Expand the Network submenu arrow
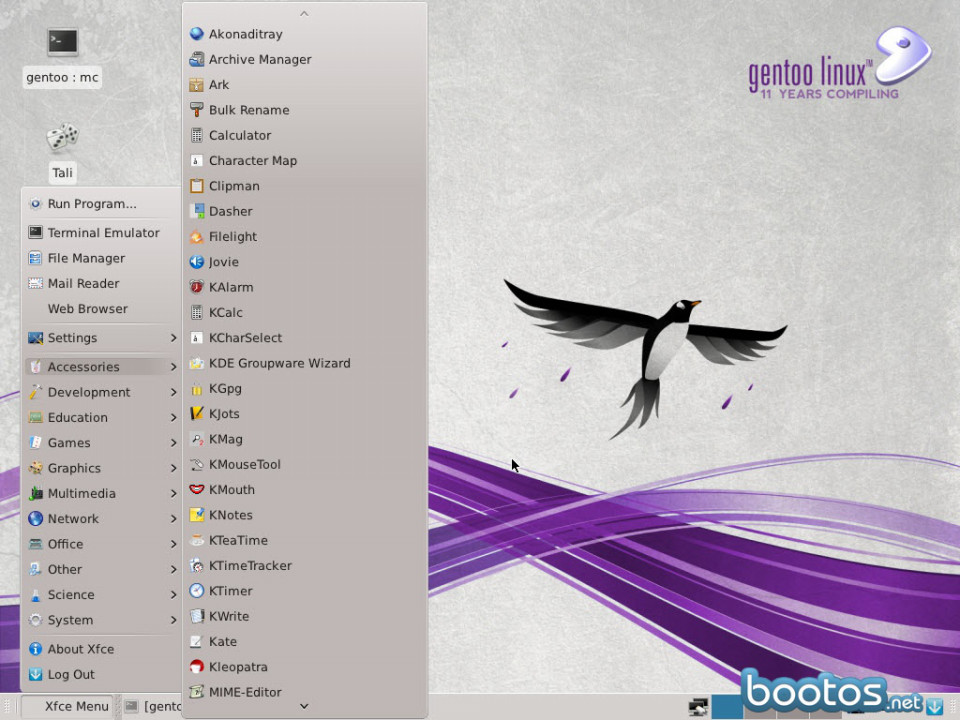The width and height of the screenshot is (960, 720). (173, 519)
